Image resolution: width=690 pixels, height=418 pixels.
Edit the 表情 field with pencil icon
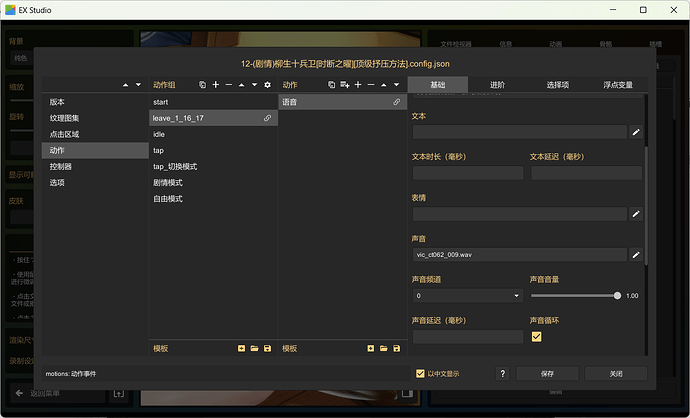click(x=636, y=214)
